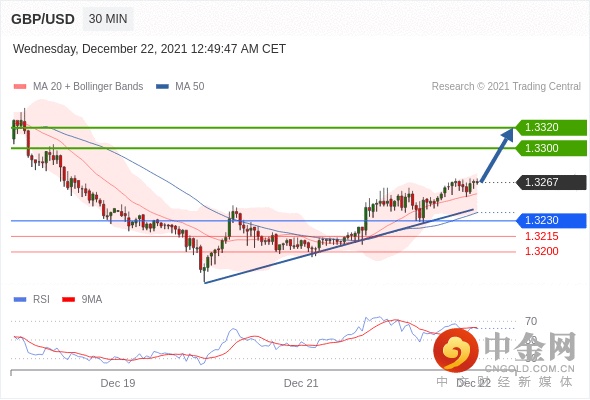Select the 1.3300 resistance price tag
590x400 pixels.
pos(551,148)
